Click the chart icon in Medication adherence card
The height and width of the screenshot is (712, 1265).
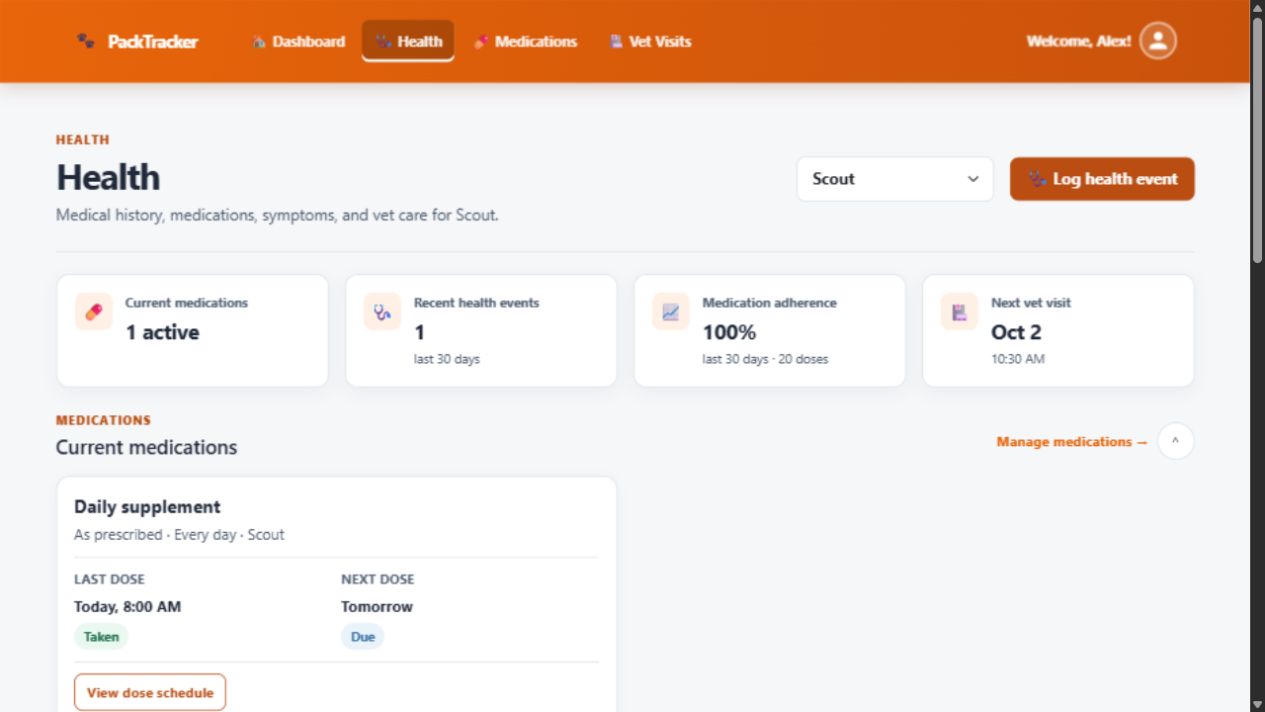[x=671, y=312]
